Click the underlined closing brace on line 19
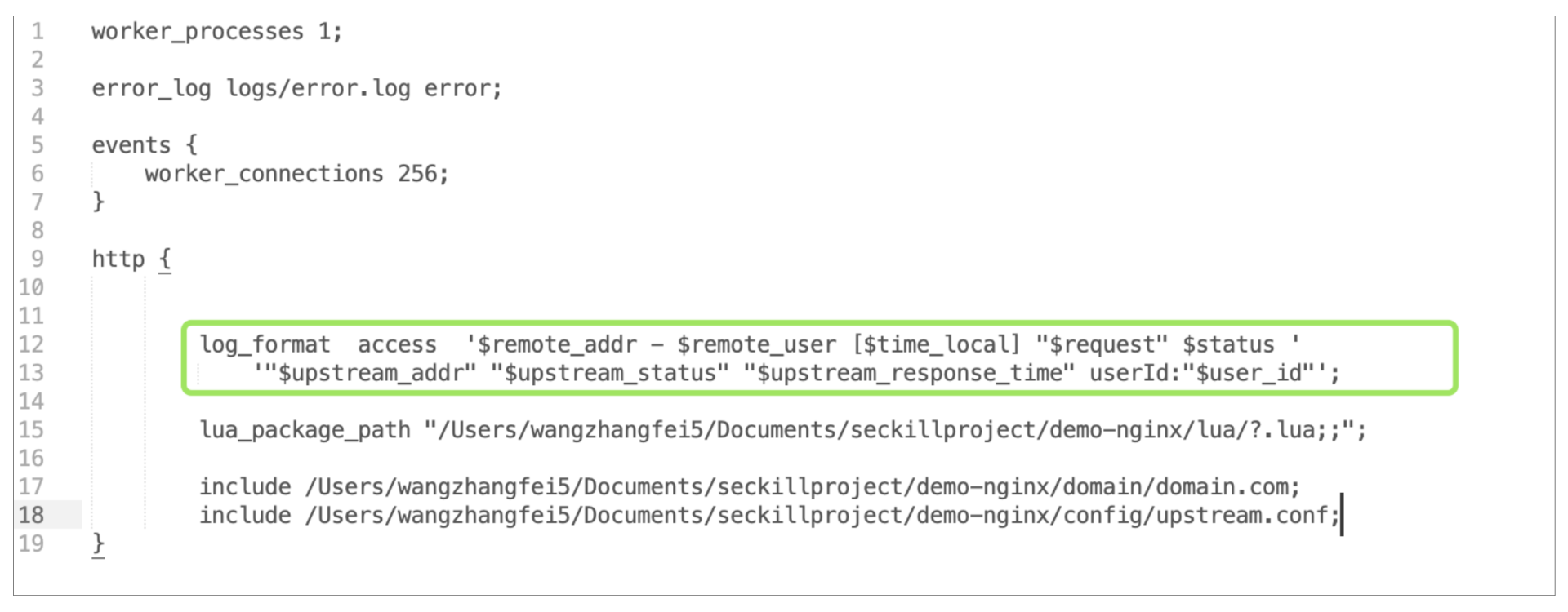 point(99,543)
